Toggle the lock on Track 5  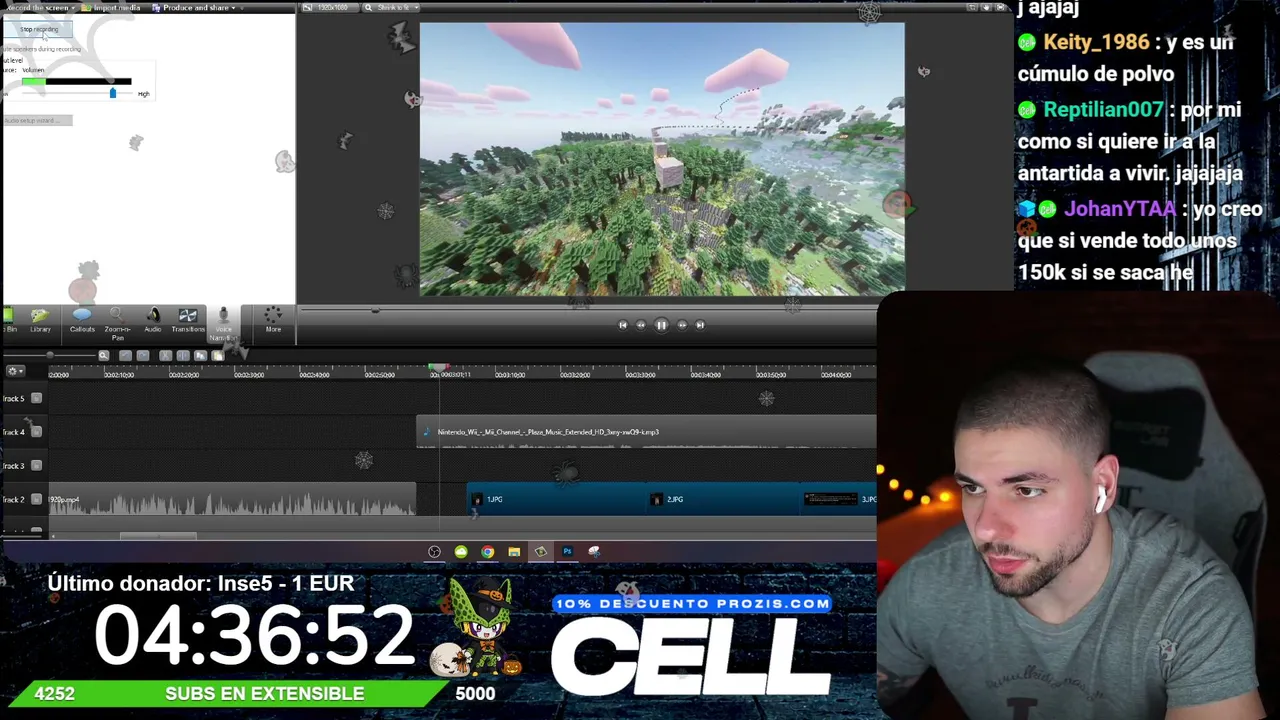pos(36,398)
